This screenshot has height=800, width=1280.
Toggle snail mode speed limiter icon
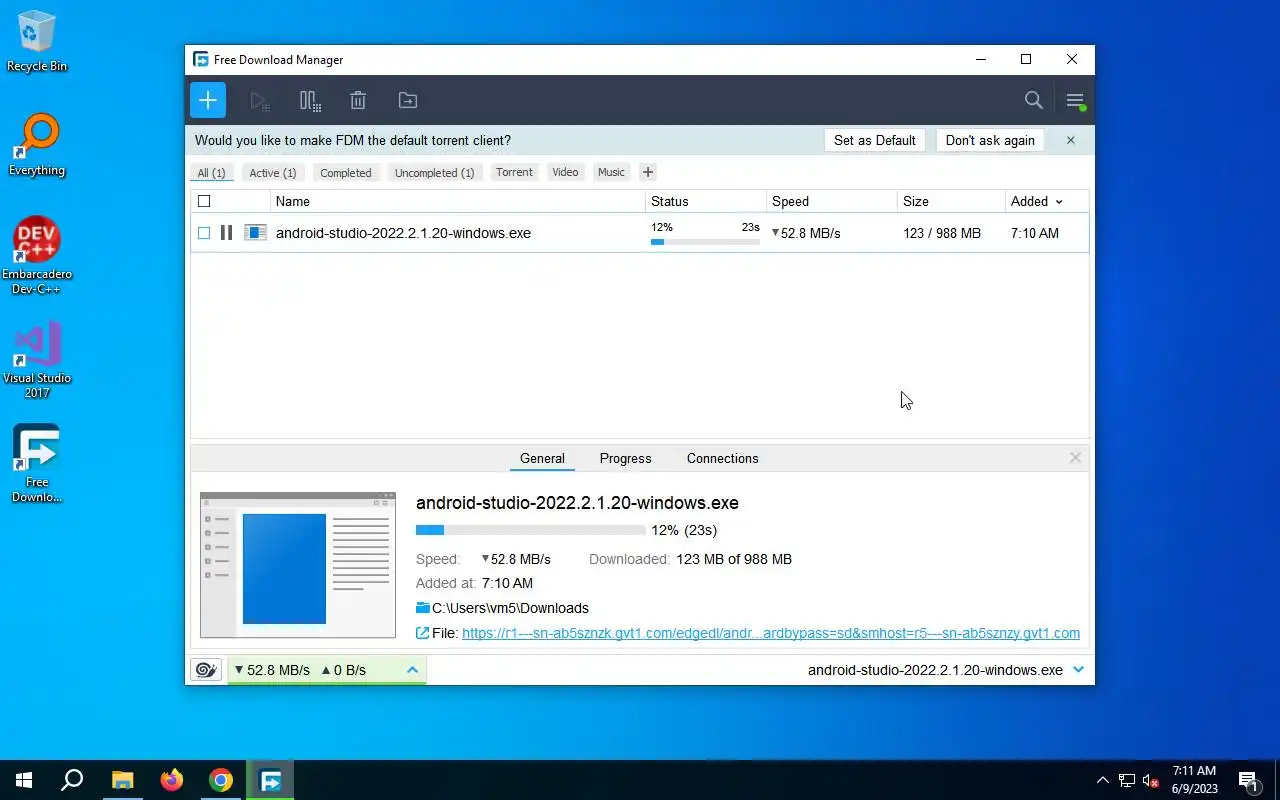[x=206, y=670]
